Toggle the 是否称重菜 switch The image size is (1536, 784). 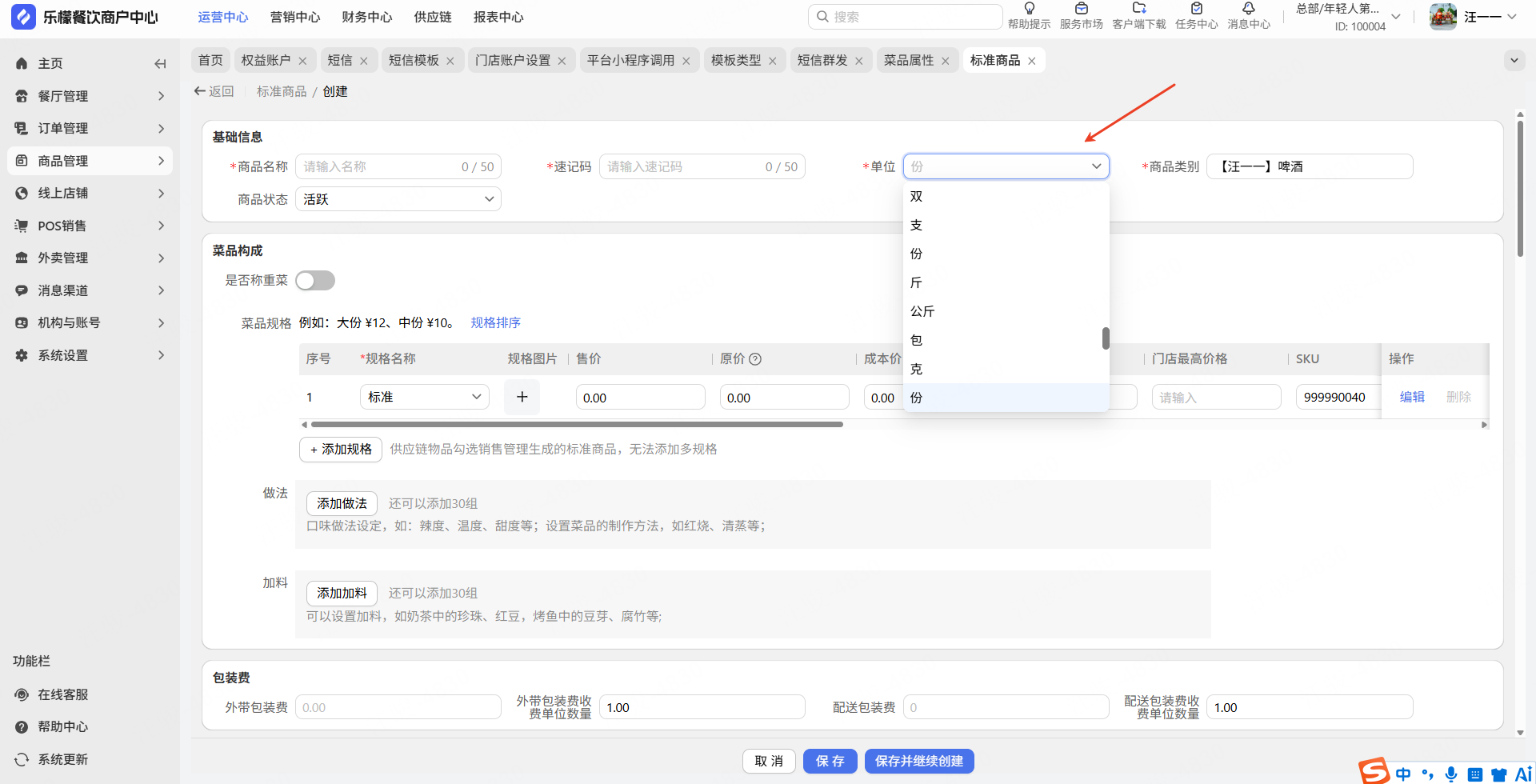click(315, 281)
